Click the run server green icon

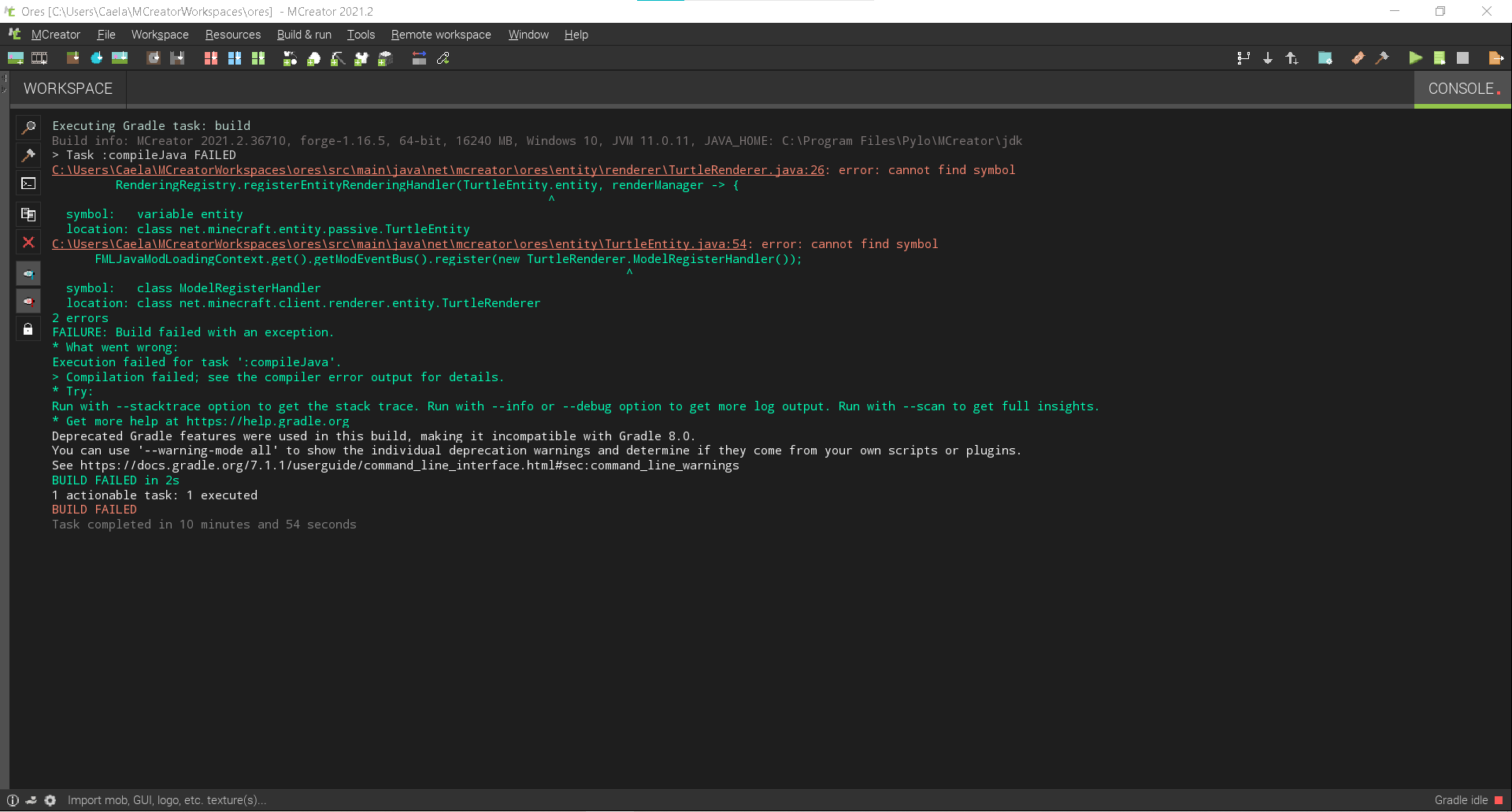(1440, 58)
